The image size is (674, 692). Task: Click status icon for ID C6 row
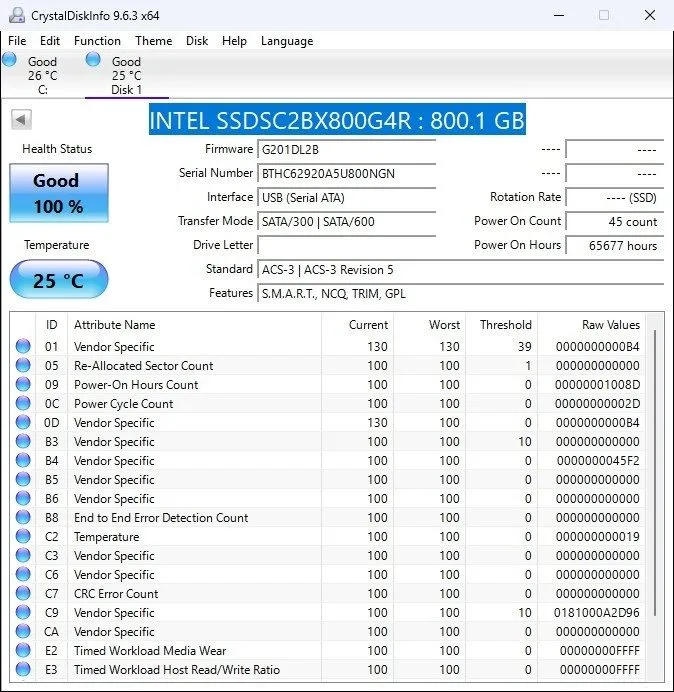coord(23,574)
